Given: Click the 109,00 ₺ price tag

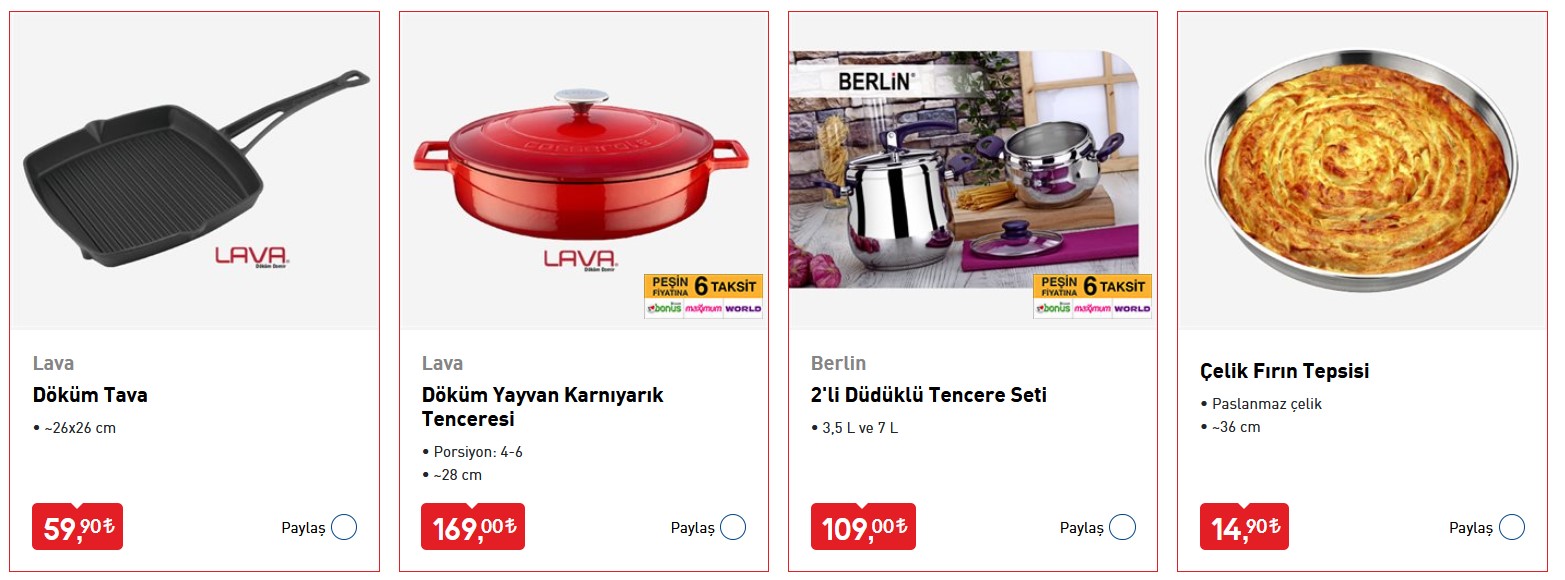Looking at the screenshot, I should [863, 526].
